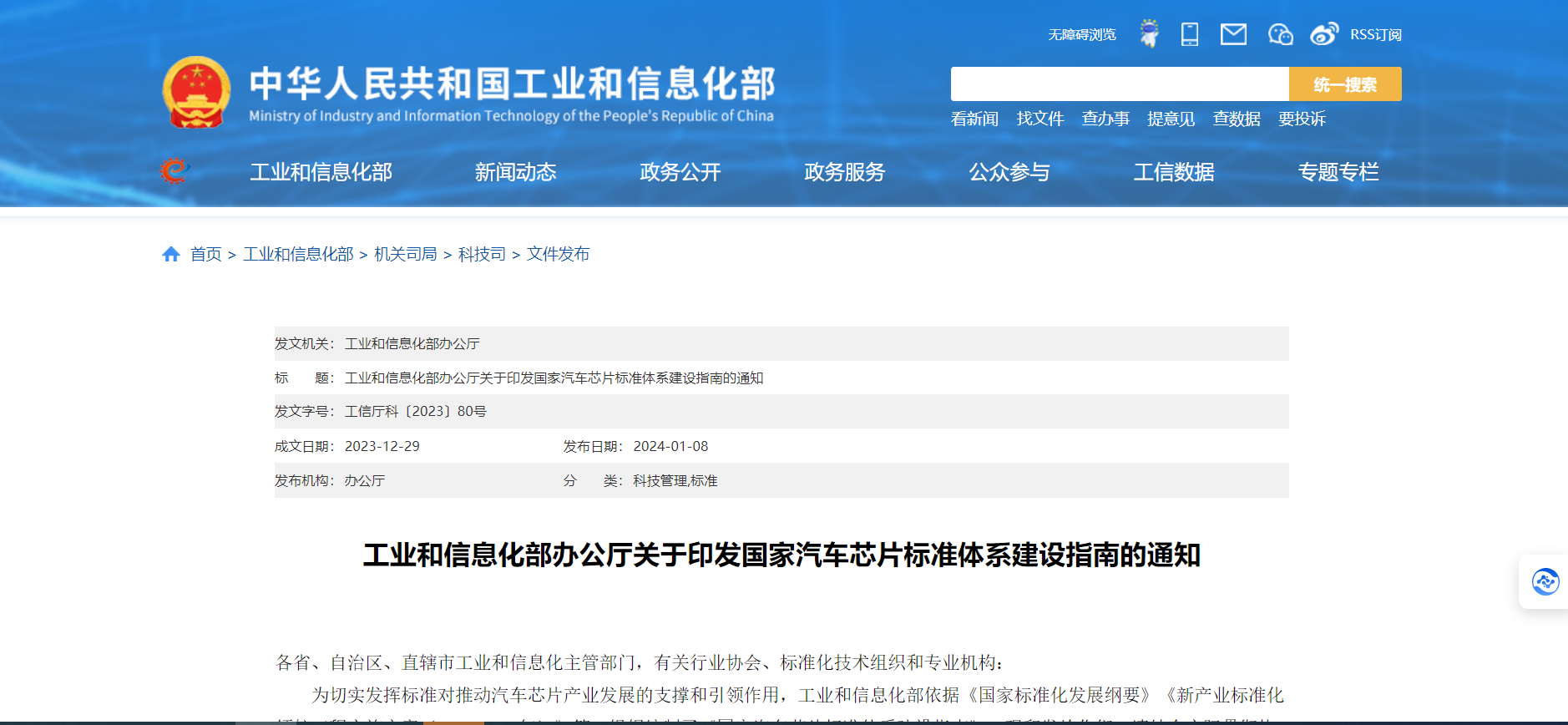Click the email envelope icon

tap(1233, 34)
